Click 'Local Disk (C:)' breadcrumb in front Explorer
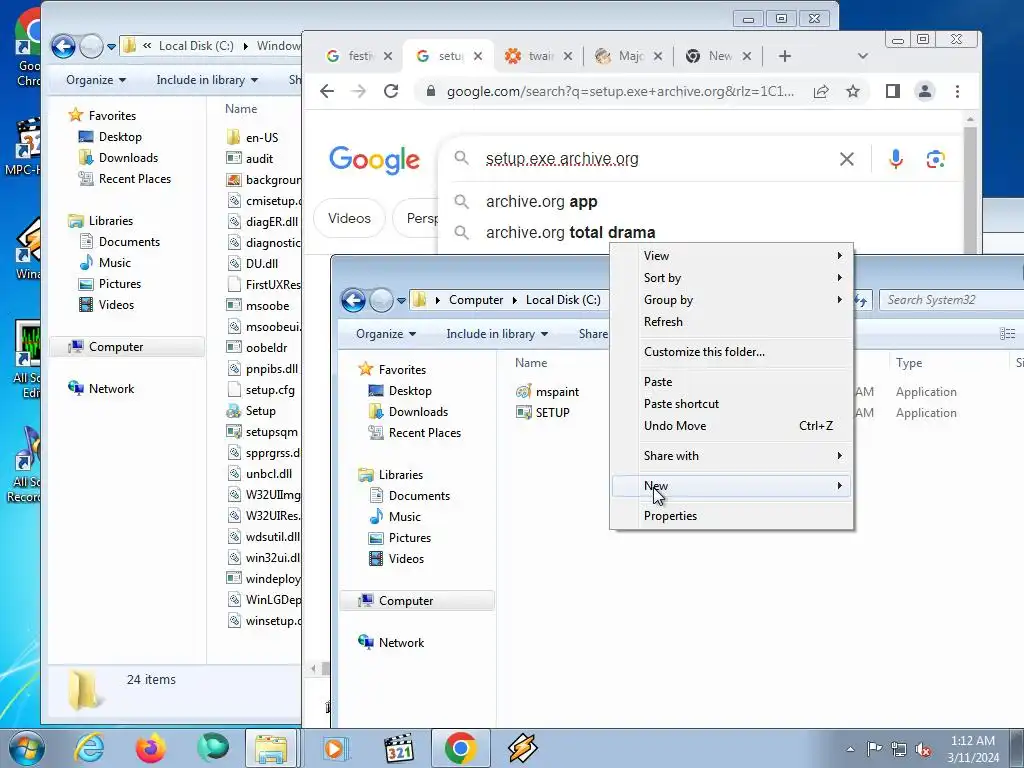 pyautogui.click(x=563, y=300)
